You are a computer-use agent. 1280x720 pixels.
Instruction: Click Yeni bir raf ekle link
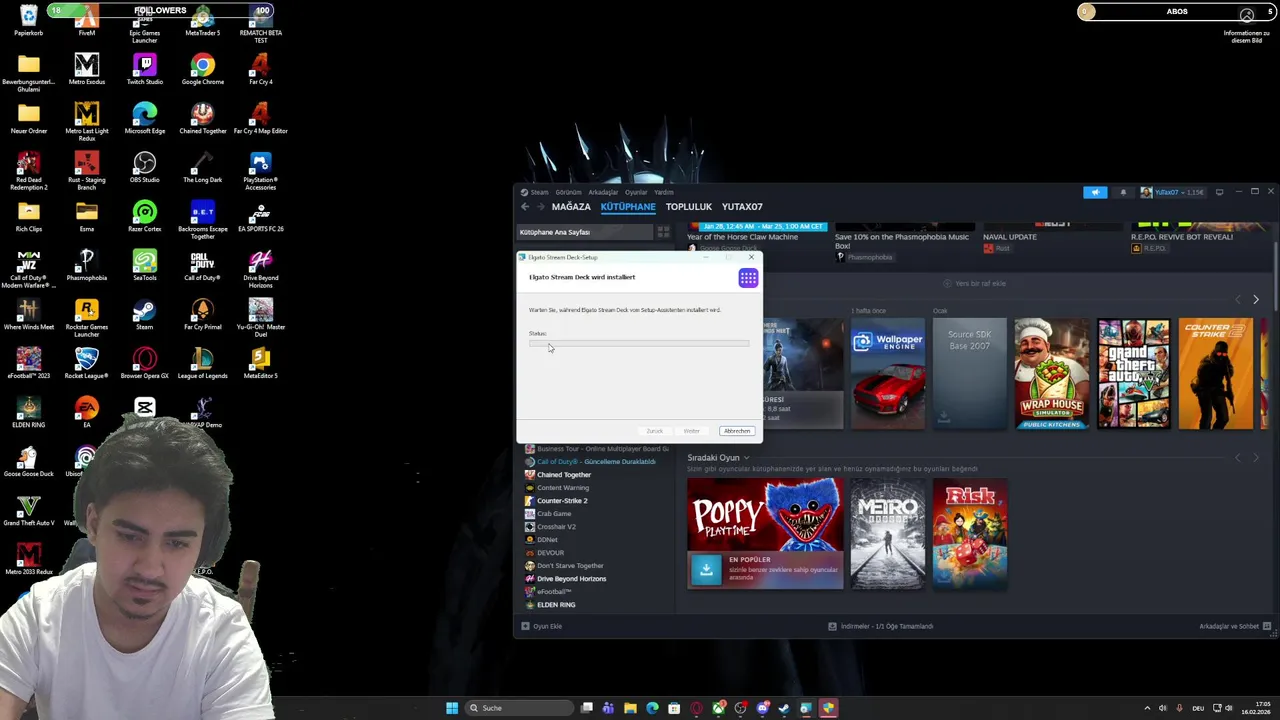click(x=975, y=283)
